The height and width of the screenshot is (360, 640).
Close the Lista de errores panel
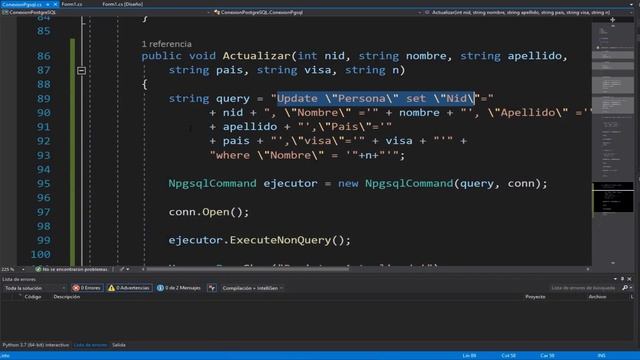pyautogui.click(x=629, y=279)
